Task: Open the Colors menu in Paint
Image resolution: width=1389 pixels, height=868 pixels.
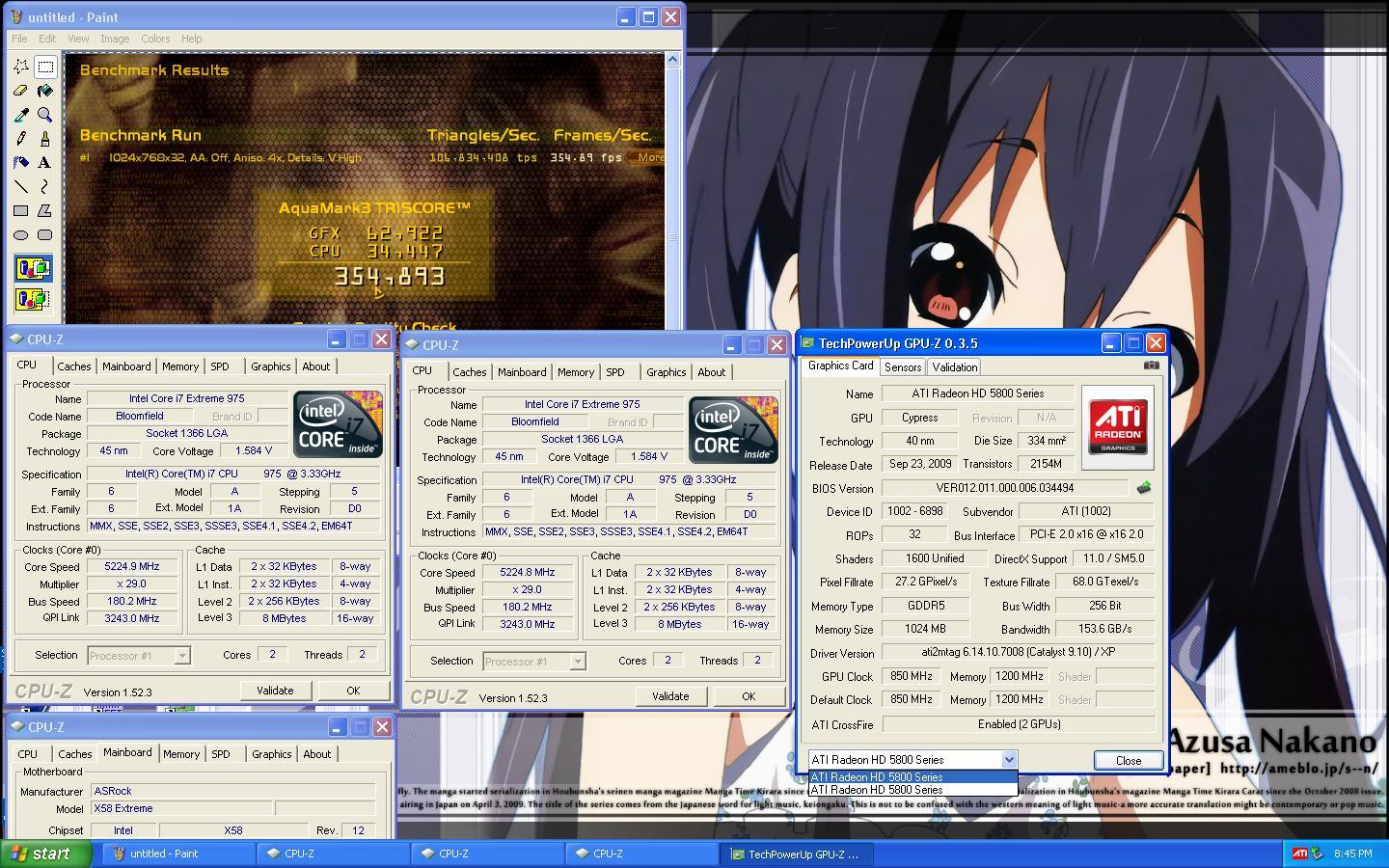Action: pos(155,39)
